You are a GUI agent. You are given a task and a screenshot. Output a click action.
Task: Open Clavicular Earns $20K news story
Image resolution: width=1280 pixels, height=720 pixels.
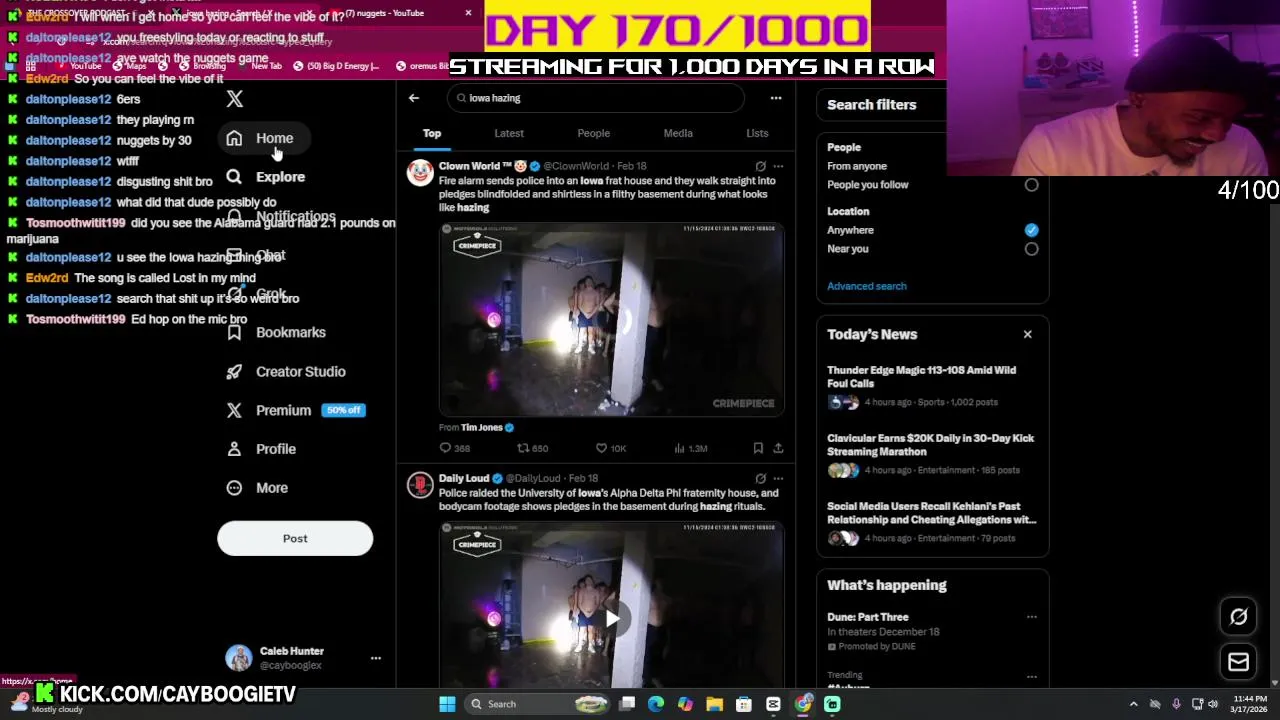(932, 453)
